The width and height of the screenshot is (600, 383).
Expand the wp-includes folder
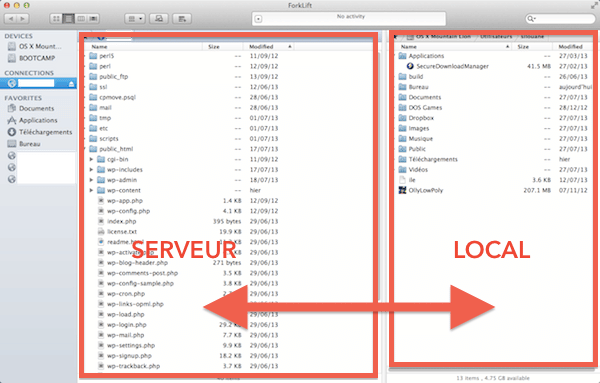[x=91, y=169]
